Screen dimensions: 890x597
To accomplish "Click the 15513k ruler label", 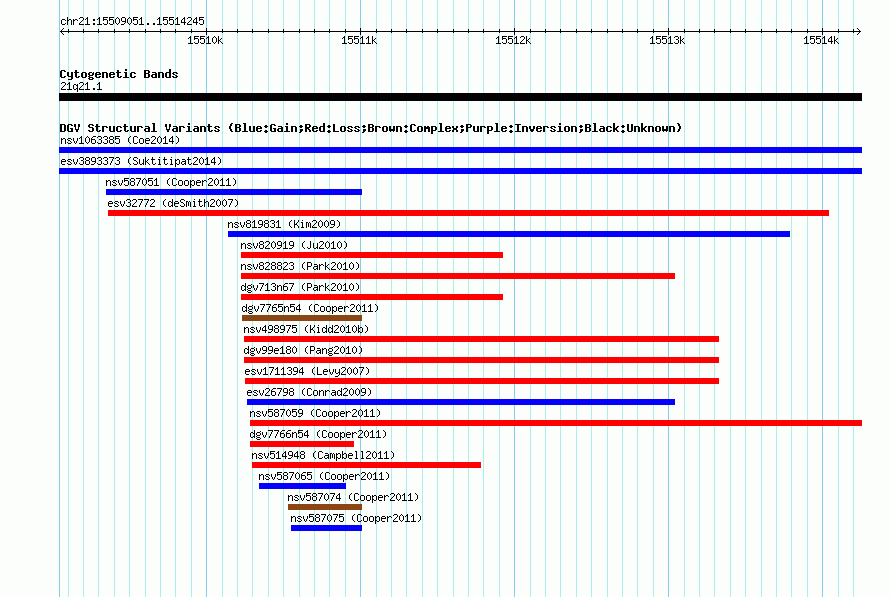I will pos(667,40).
